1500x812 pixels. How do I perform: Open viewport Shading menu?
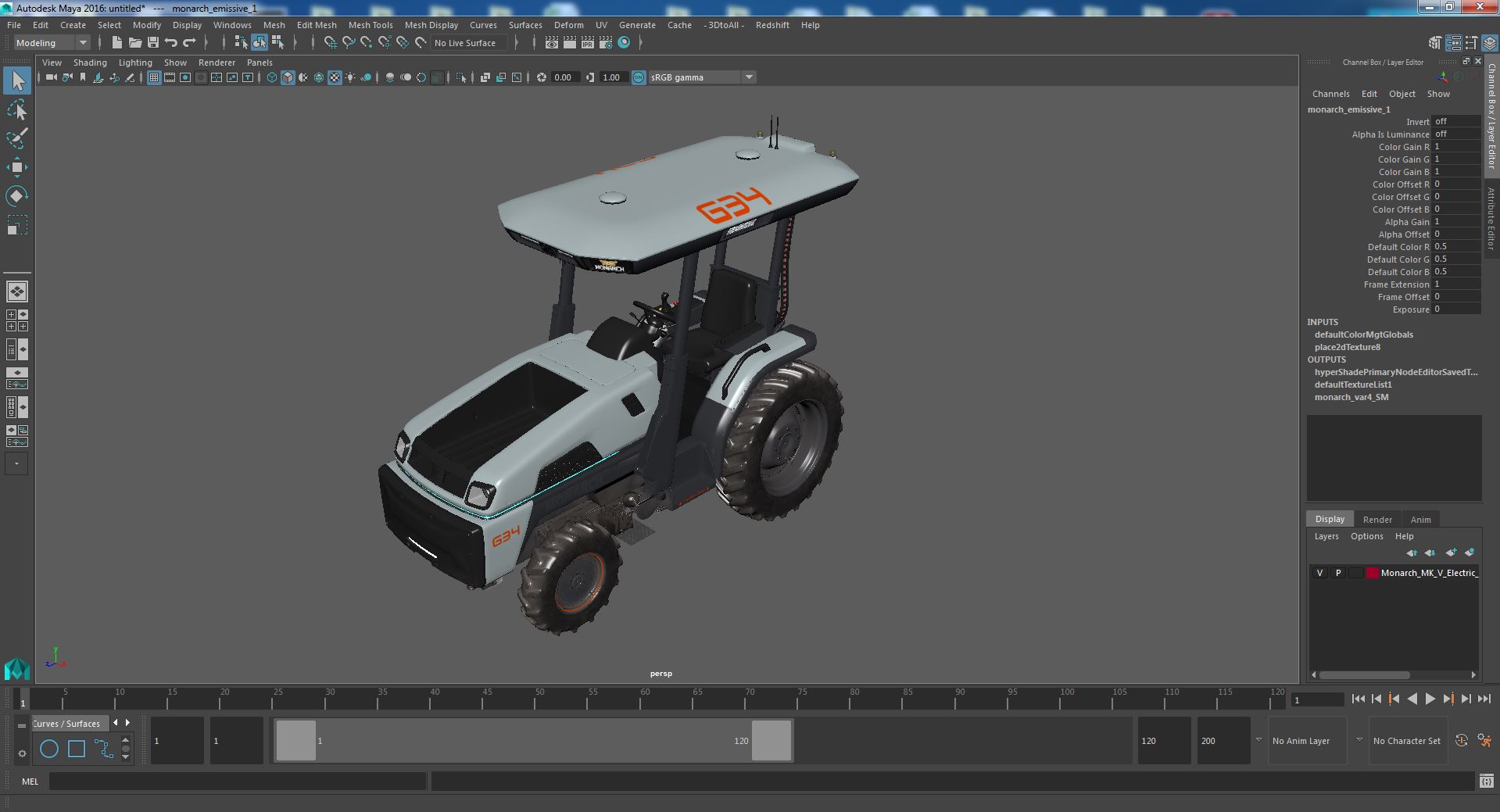tap(90, 63)
